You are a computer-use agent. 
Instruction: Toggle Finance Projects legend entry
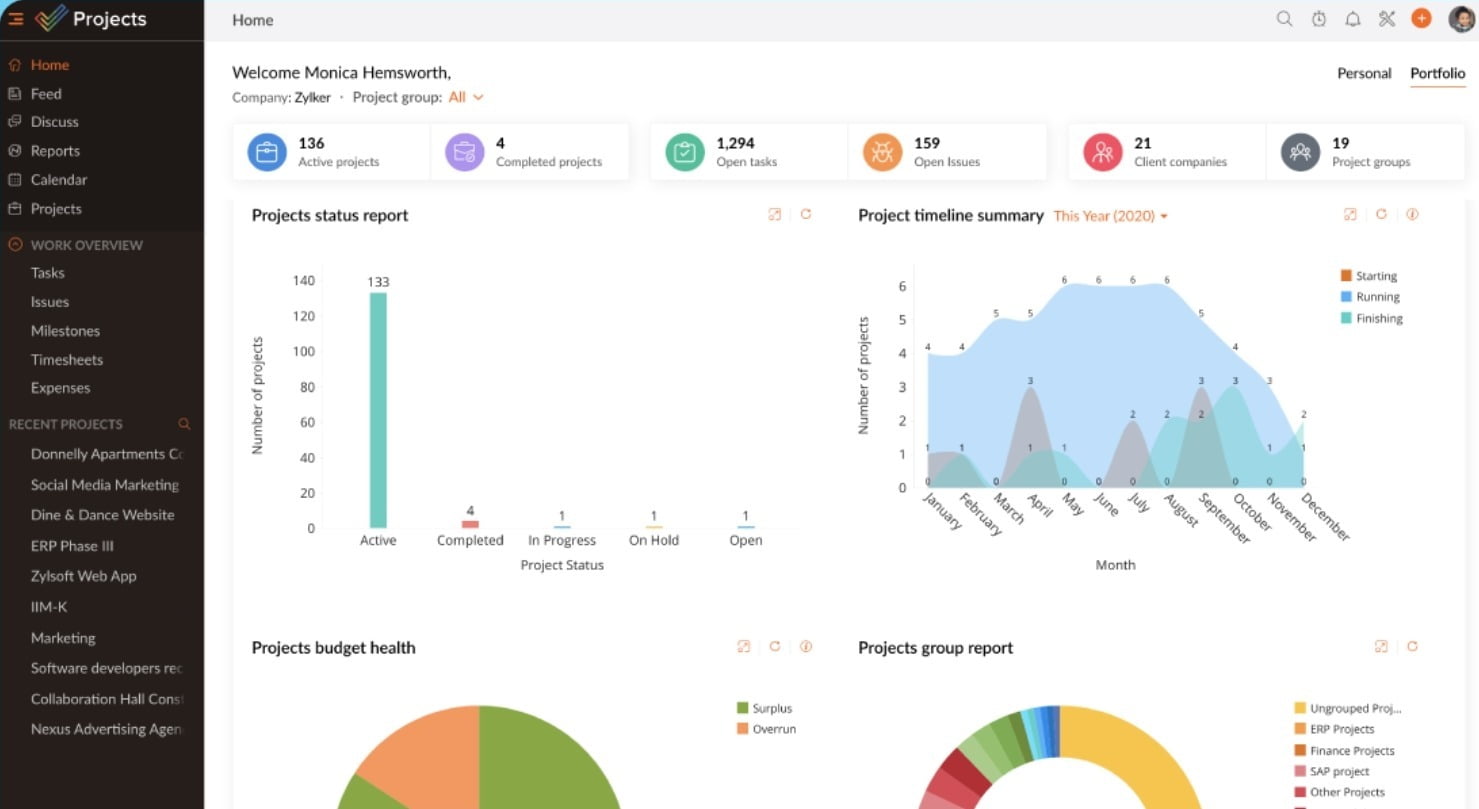point(1344,750)
